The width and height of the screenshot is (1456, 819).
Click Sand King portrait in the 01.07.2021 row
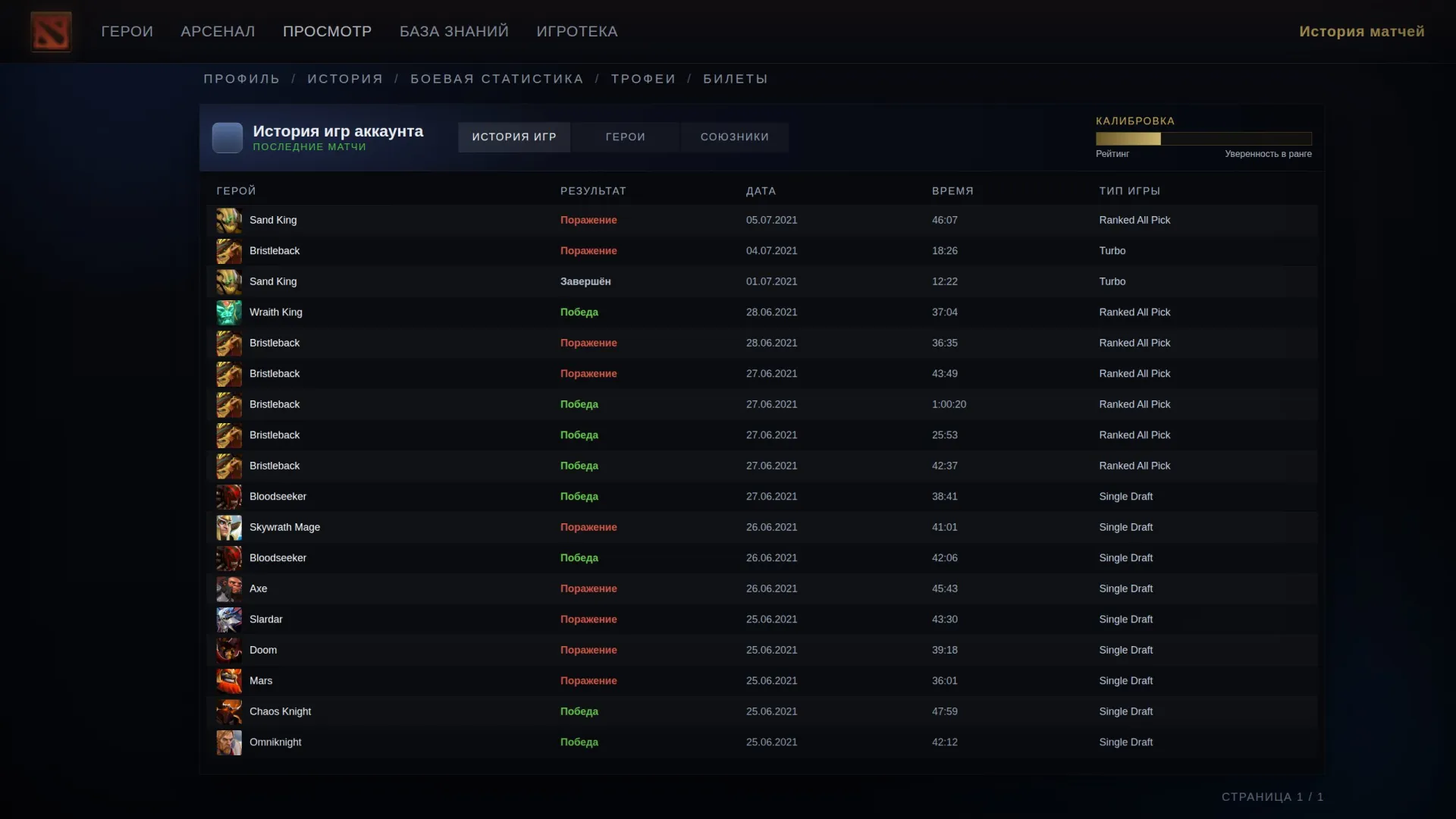click(229, 282)
